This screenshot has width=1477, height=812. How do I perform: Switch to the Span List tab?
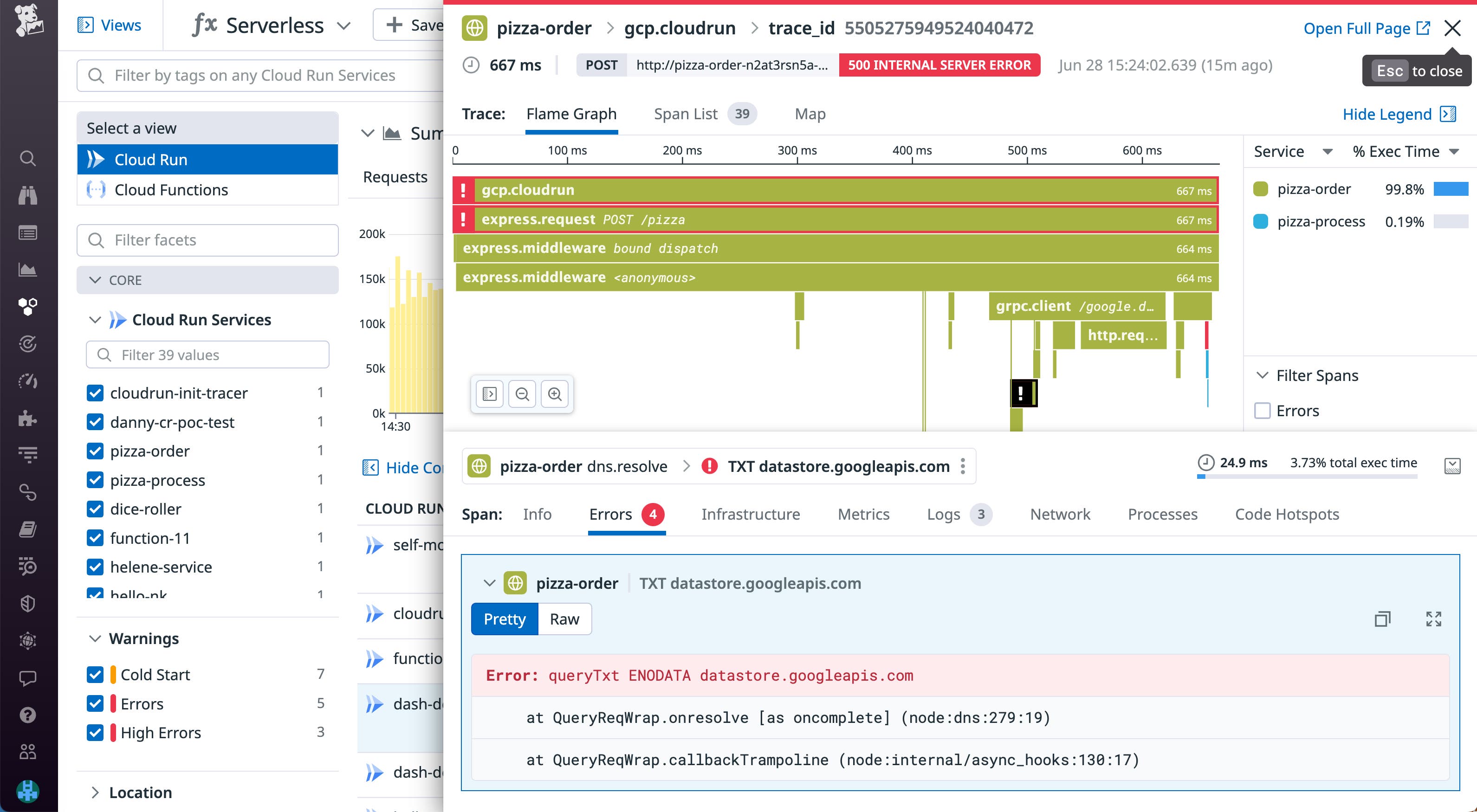point(686,114)
